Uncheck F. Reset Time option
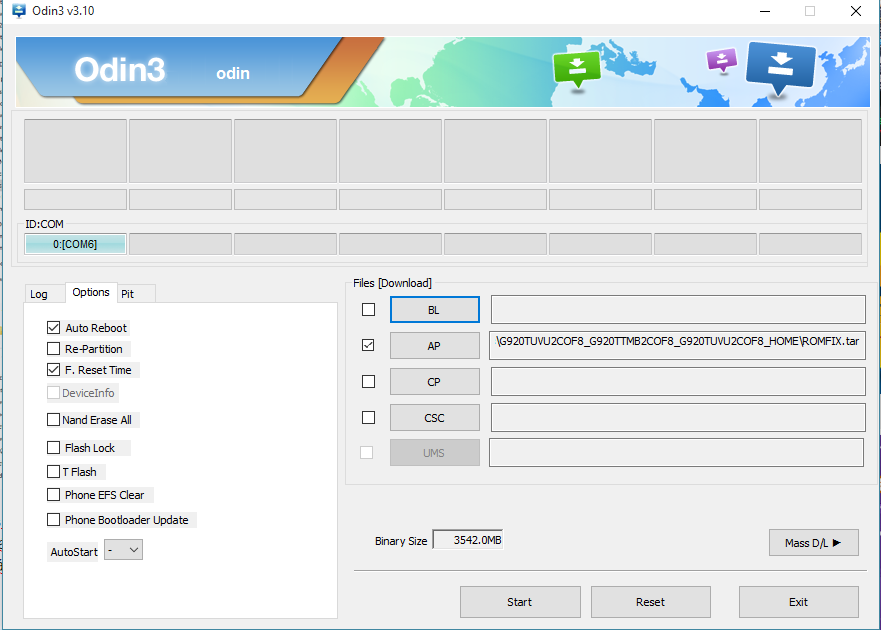 [x=54, y=370]
